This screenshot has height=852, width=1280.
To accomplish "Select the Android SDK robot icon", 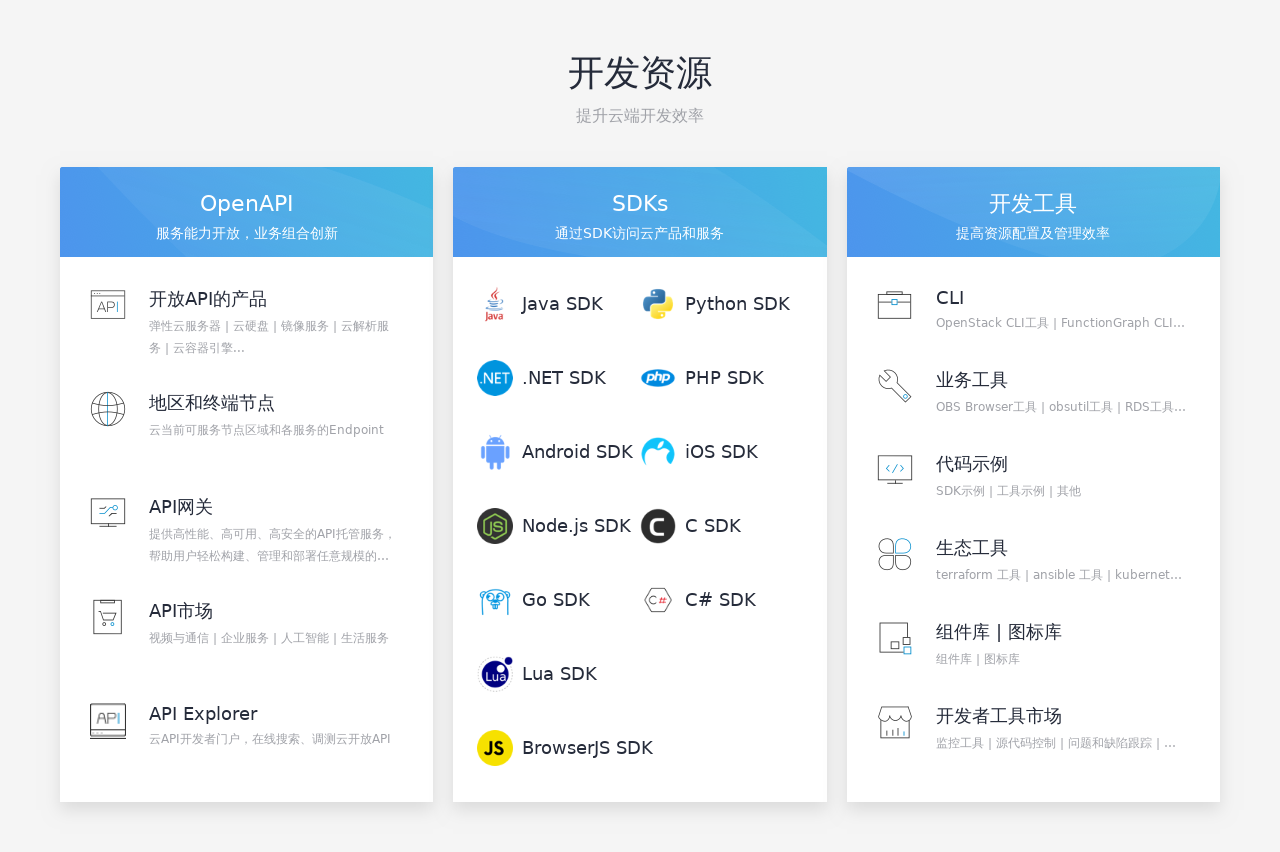I will pos(494,451).
